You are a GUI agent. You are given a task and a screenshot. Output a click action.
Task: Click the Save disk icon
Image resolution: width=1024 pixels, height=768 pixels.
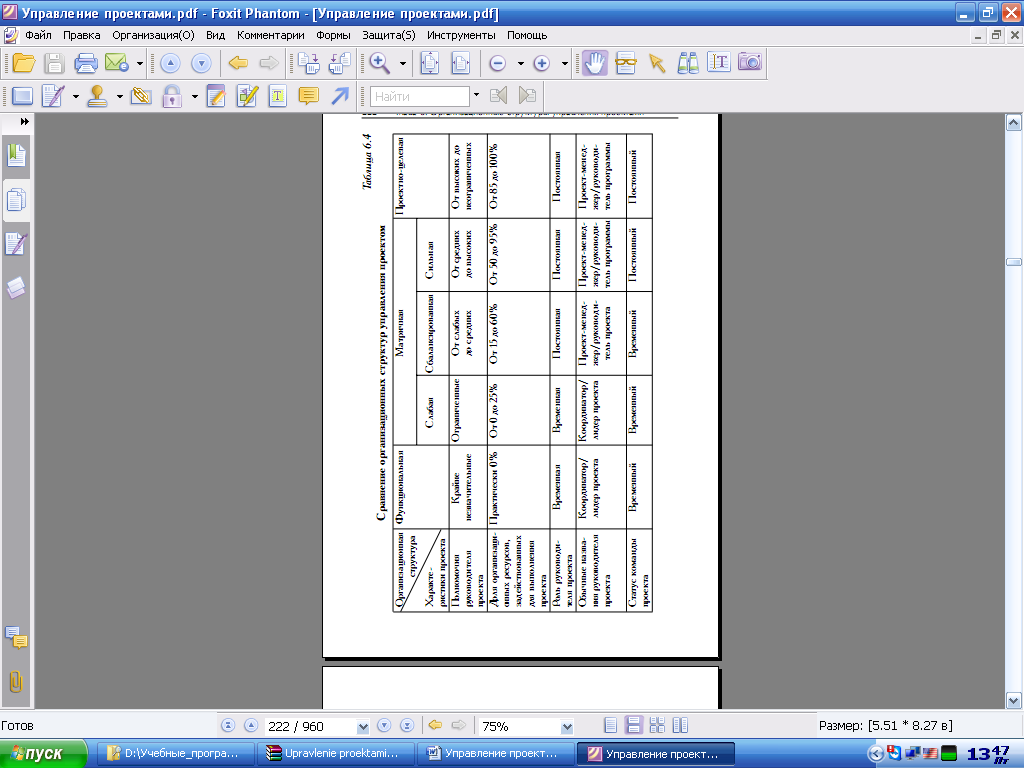tap(54, 63)
